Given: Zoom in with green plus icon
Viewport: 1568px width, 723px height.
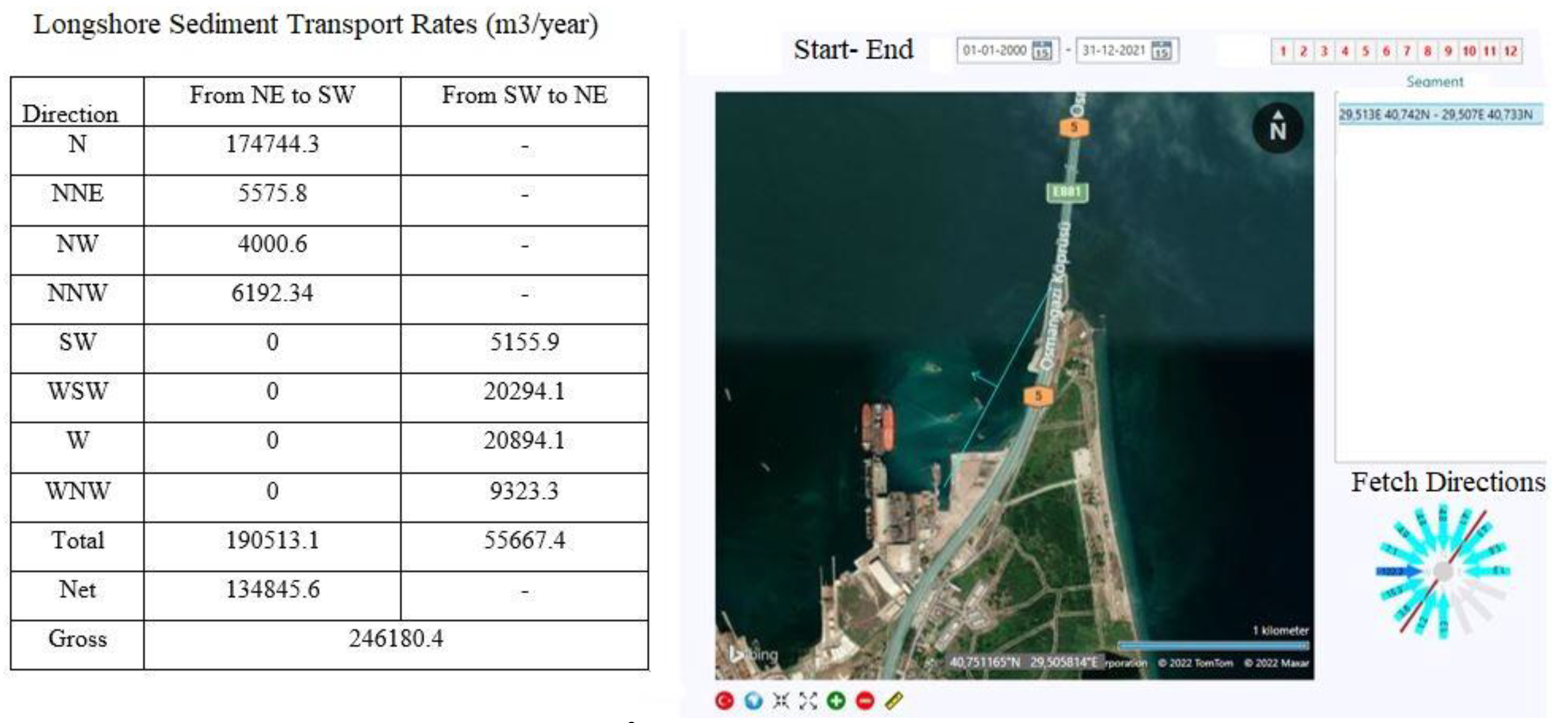Looking at the screenshot, I should click(x=836, y=701).
